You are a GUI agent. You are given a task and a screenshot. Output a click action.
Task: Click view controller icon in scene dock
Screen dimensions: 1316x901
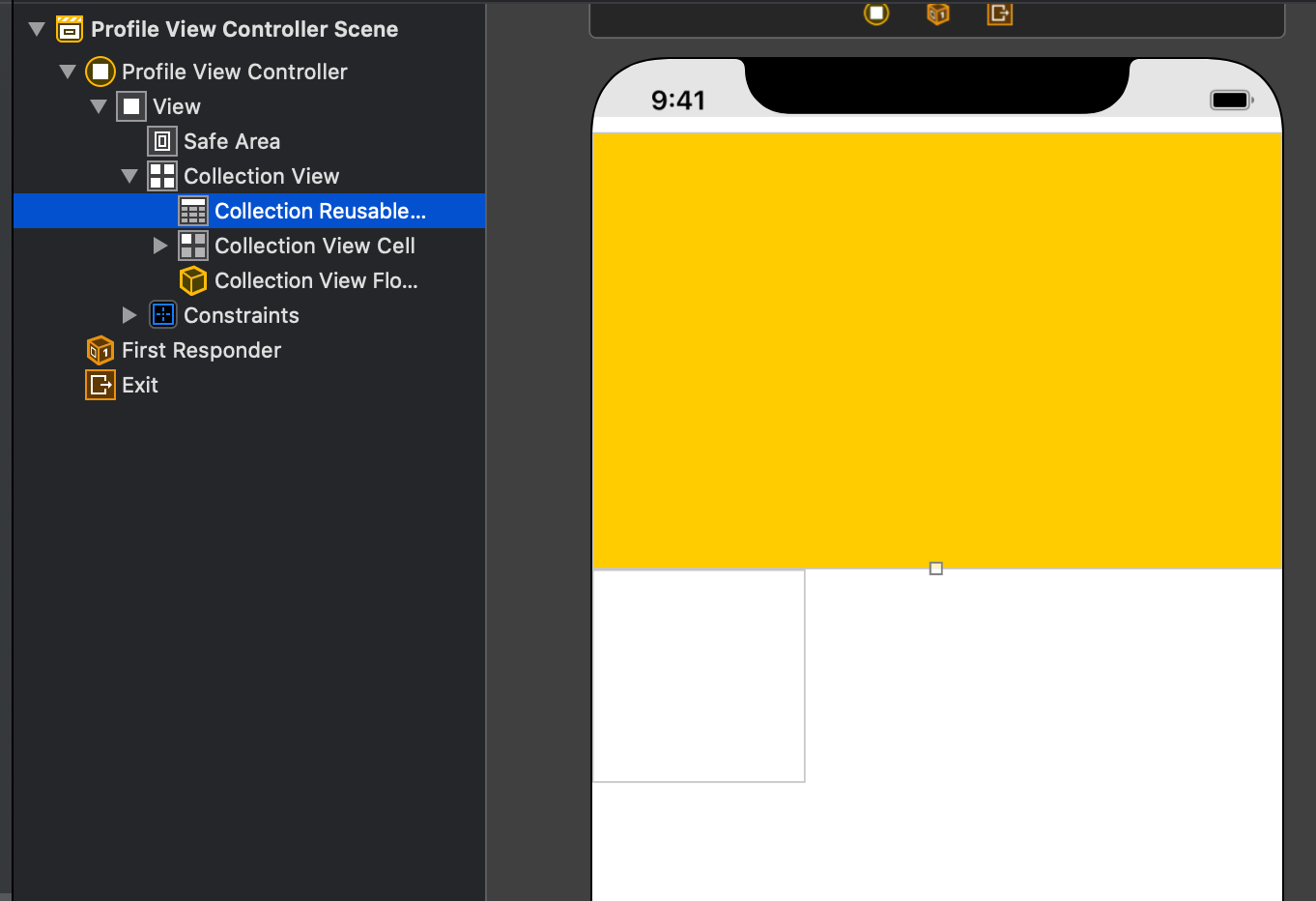[876, 14]
